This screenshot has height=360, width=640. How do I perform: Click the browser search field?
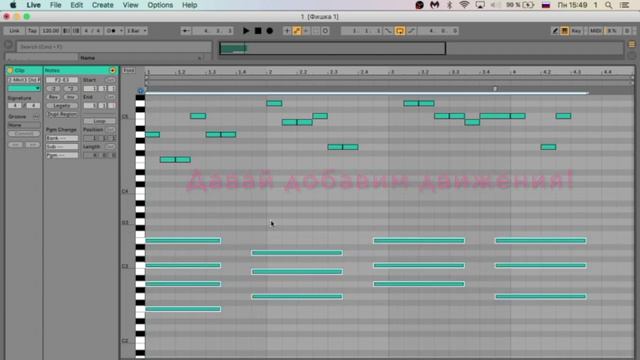(x=114, y=47)
